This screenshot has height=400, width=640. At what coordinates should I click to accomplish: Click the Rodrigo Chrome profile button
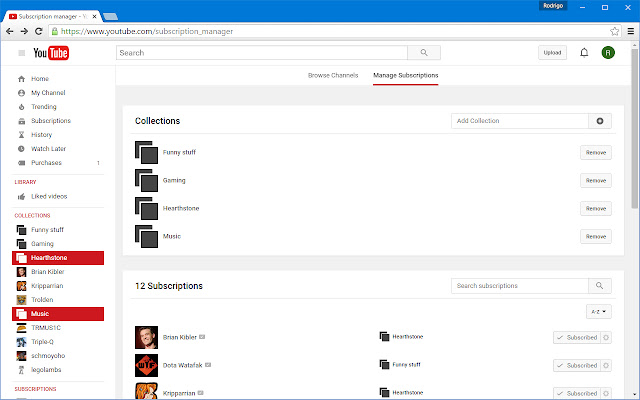pos(553,6)
